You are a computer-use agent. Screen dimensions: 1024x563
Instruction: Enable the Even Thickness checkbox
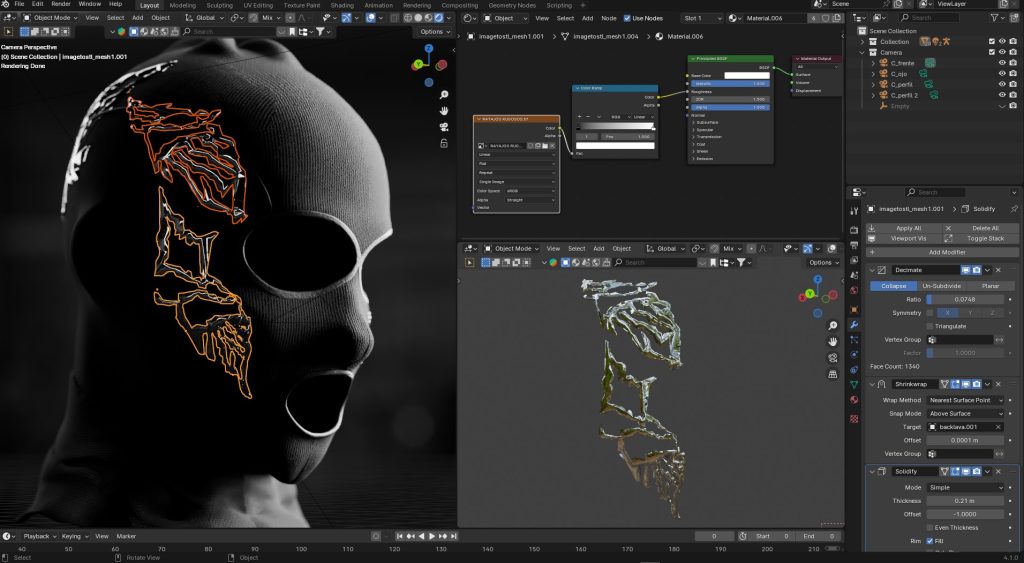tap(930, 528)
